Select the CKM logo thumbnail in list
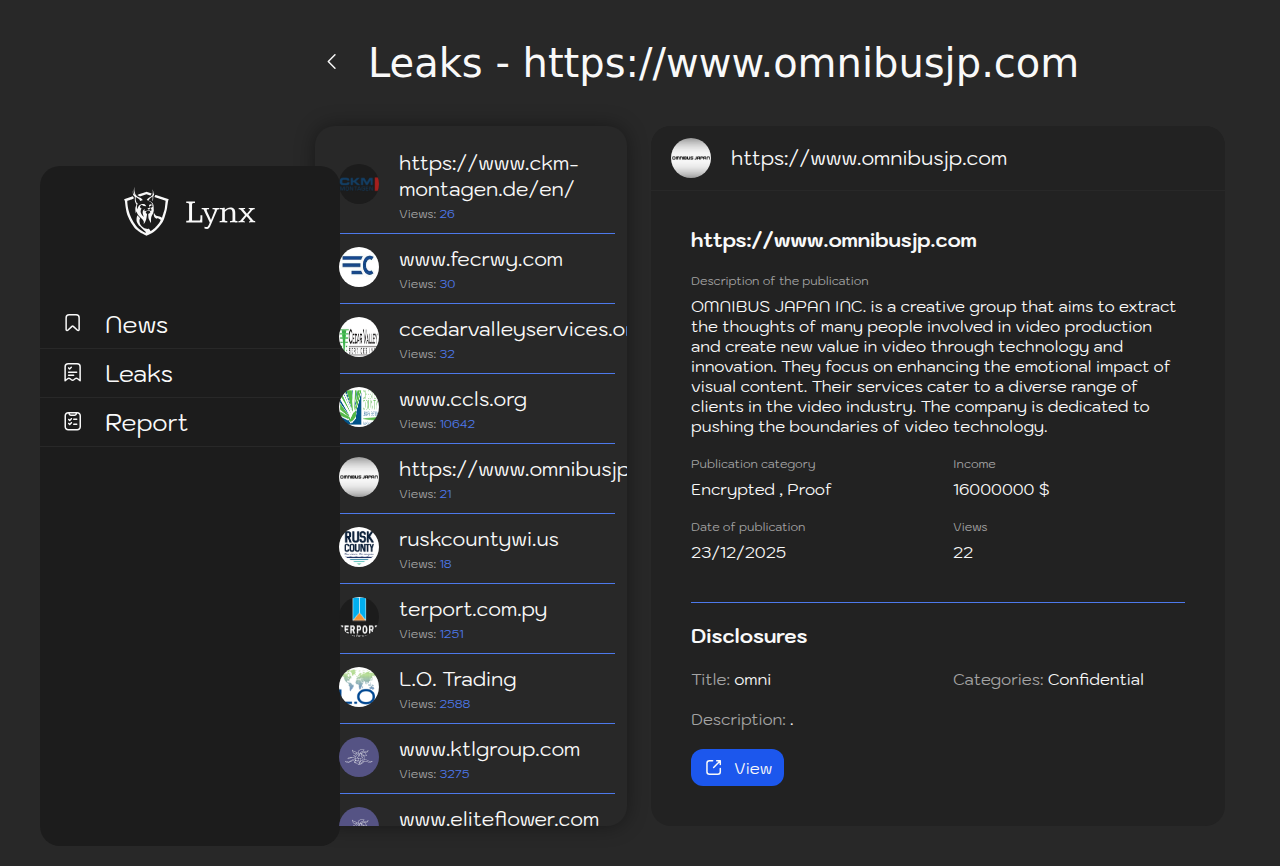 [359, 184]
